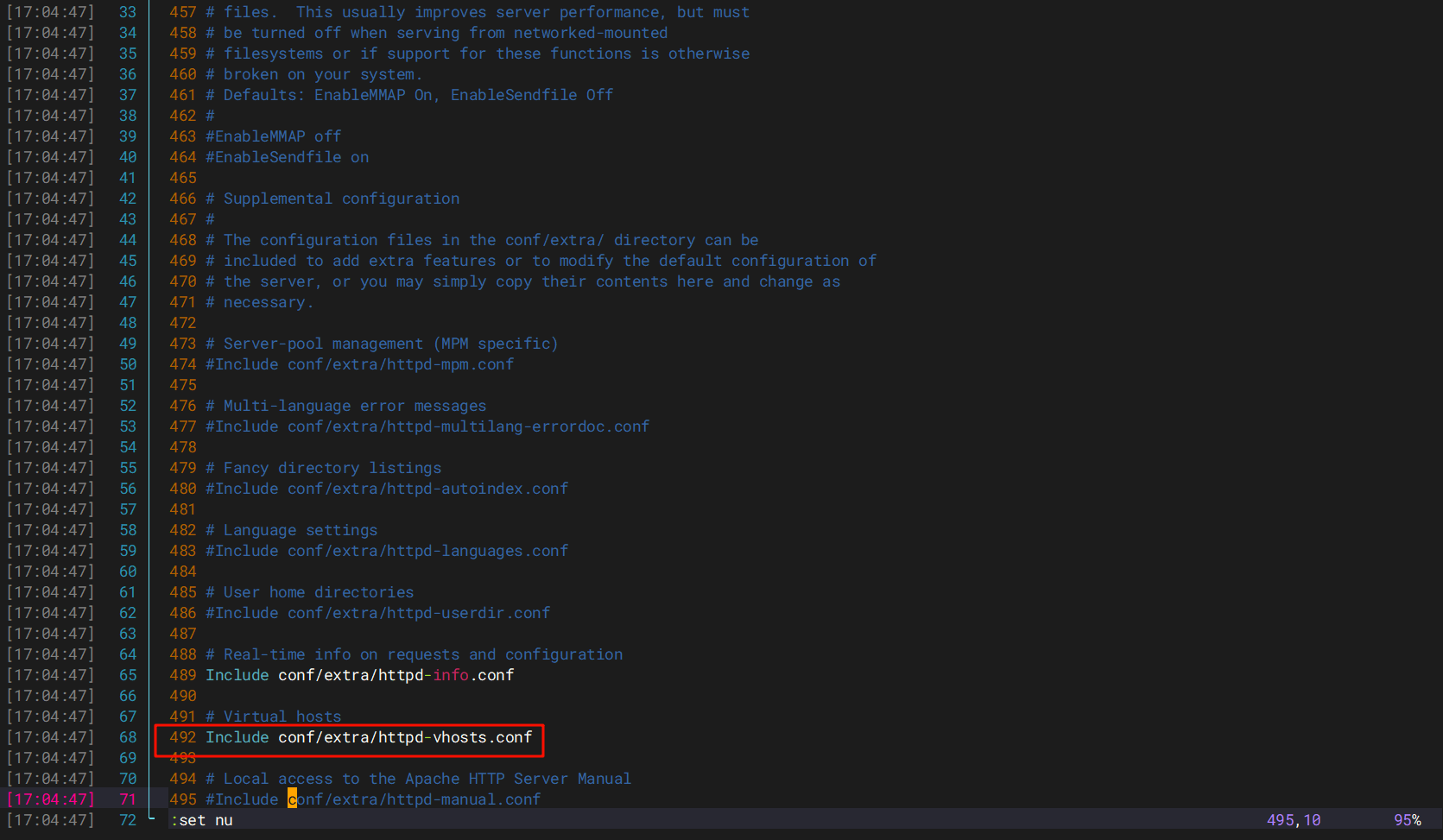Click comment '# Supplemental configuration'
The height and width of the screenshot is (840, 1443).
click(x=332, y=199)
